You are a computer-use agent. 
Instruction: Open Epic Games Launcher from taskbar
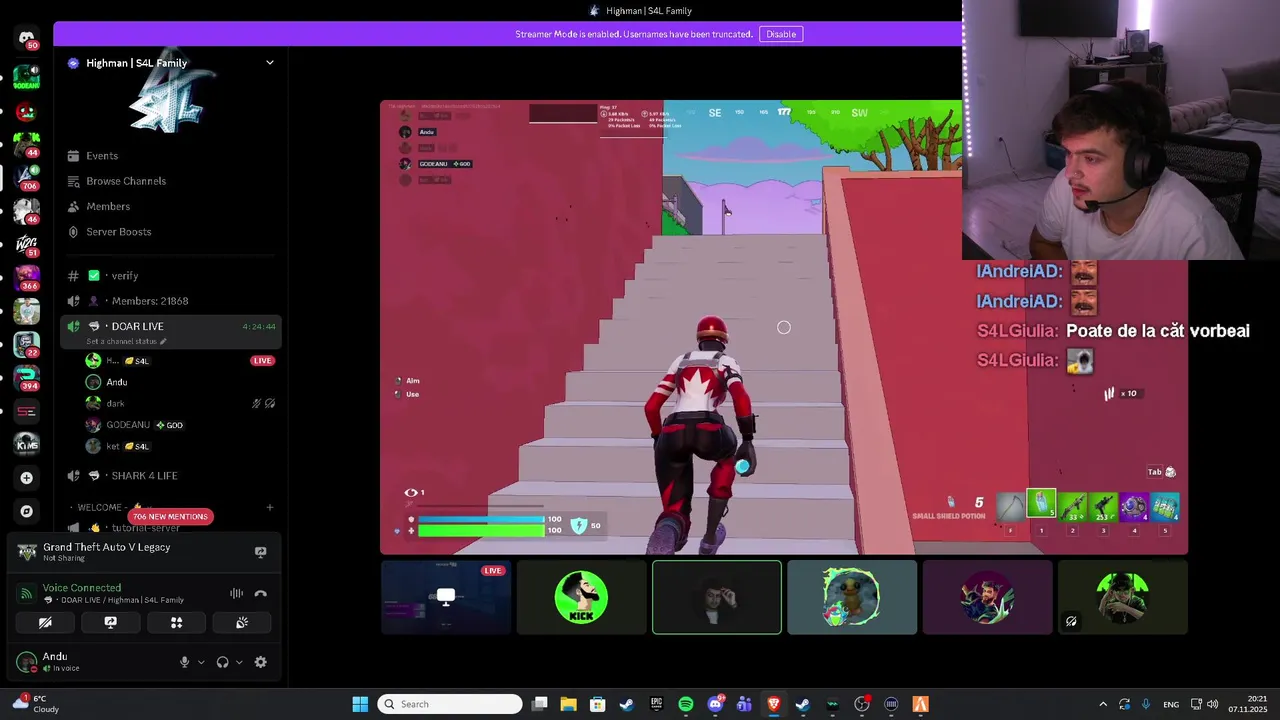point(657,704)
